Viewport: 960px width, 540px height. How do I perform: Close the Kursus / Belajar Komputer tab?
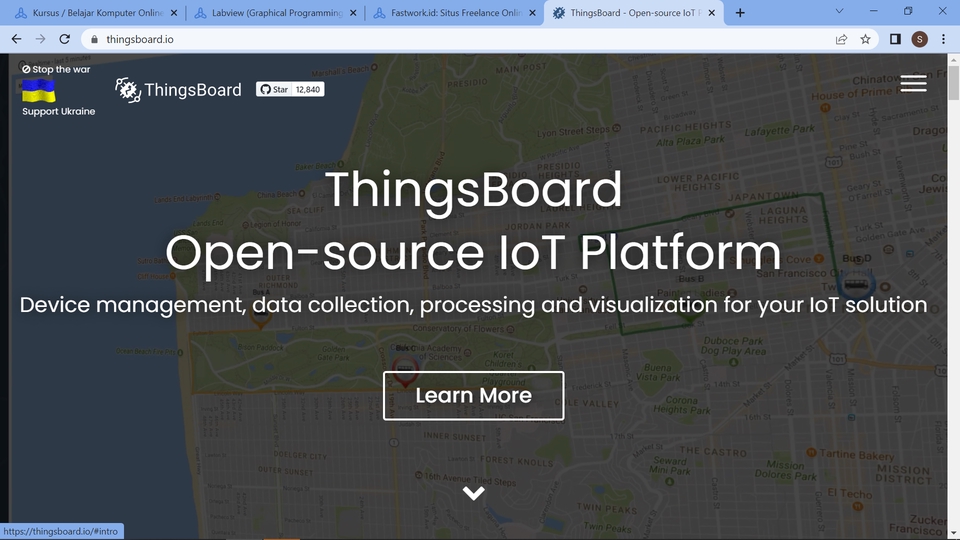pos(174,13)
